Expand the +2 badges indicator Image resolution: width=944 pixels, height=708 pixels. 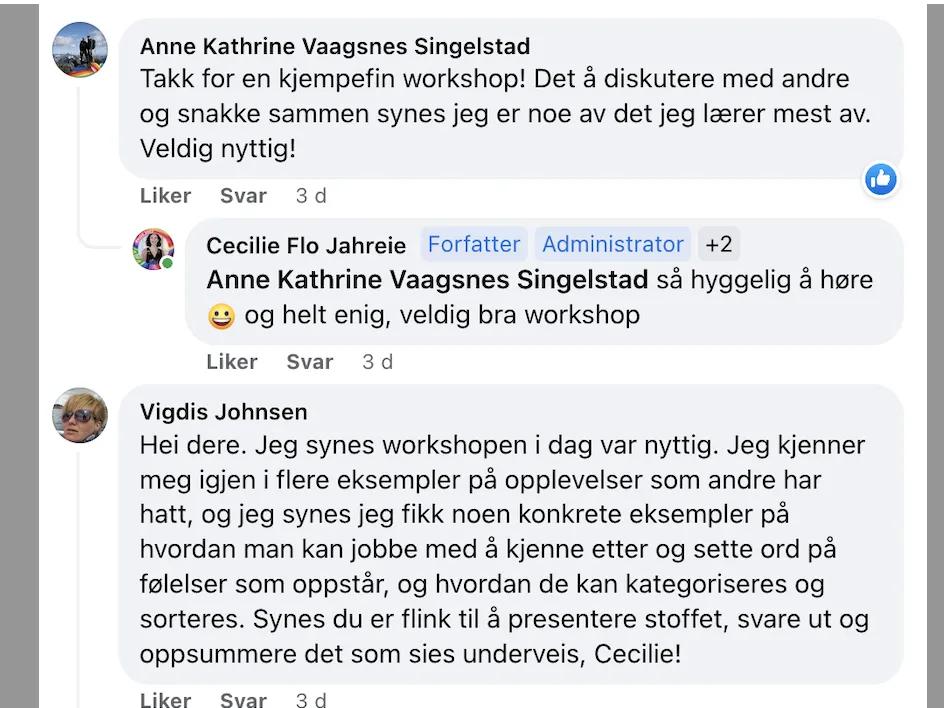[719, 244]
